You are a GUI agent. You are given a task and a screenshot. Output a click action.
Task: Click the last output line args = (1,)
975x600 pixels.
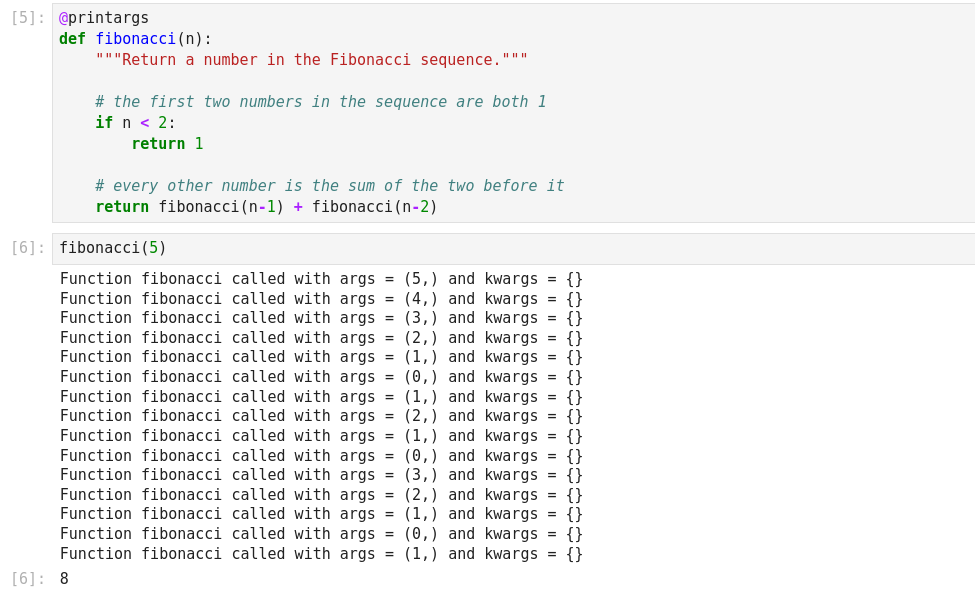point(320,554)
